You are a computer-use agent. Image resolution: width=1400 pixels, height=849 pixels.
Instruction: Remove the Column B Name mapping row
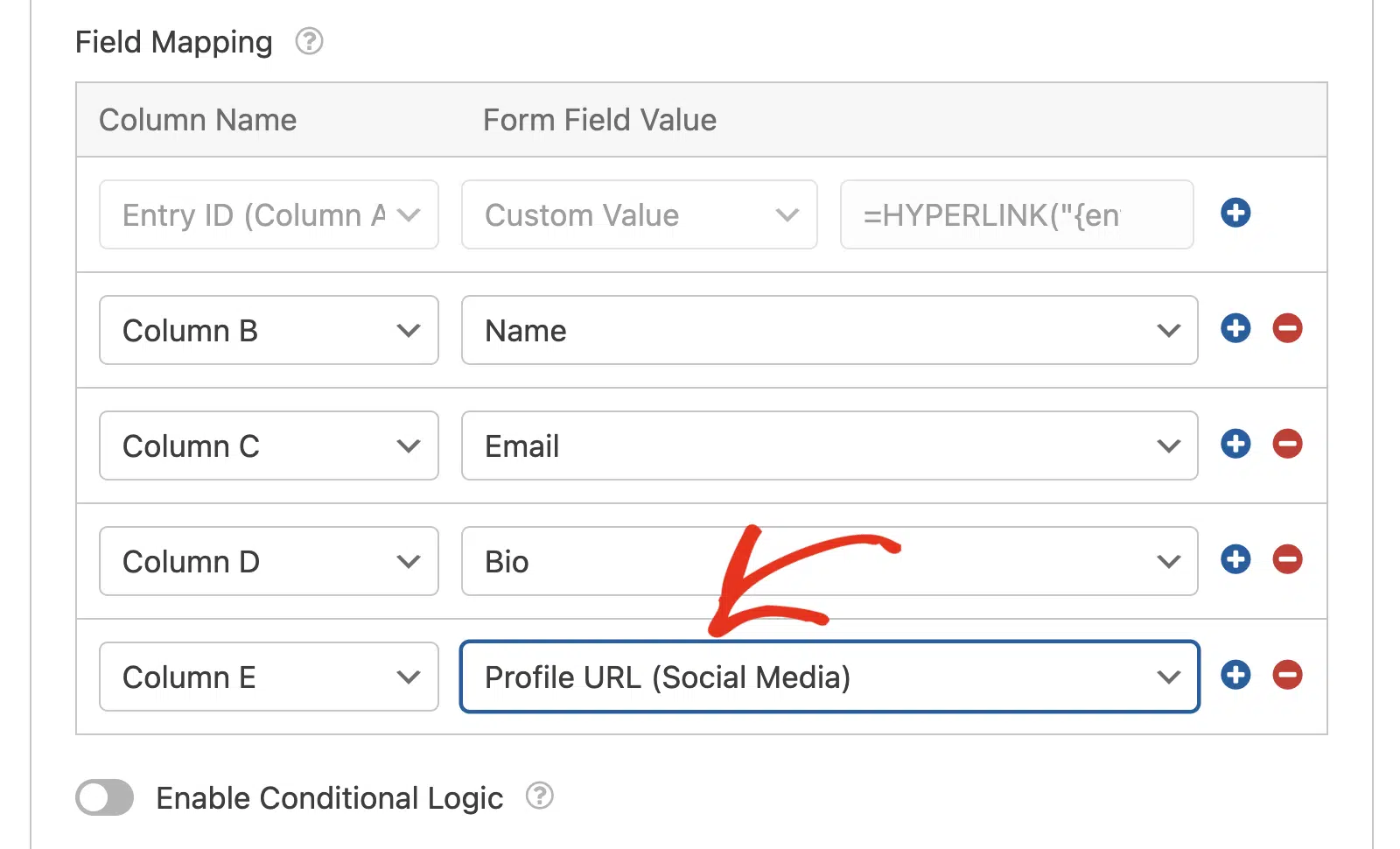click(1287, 328)
